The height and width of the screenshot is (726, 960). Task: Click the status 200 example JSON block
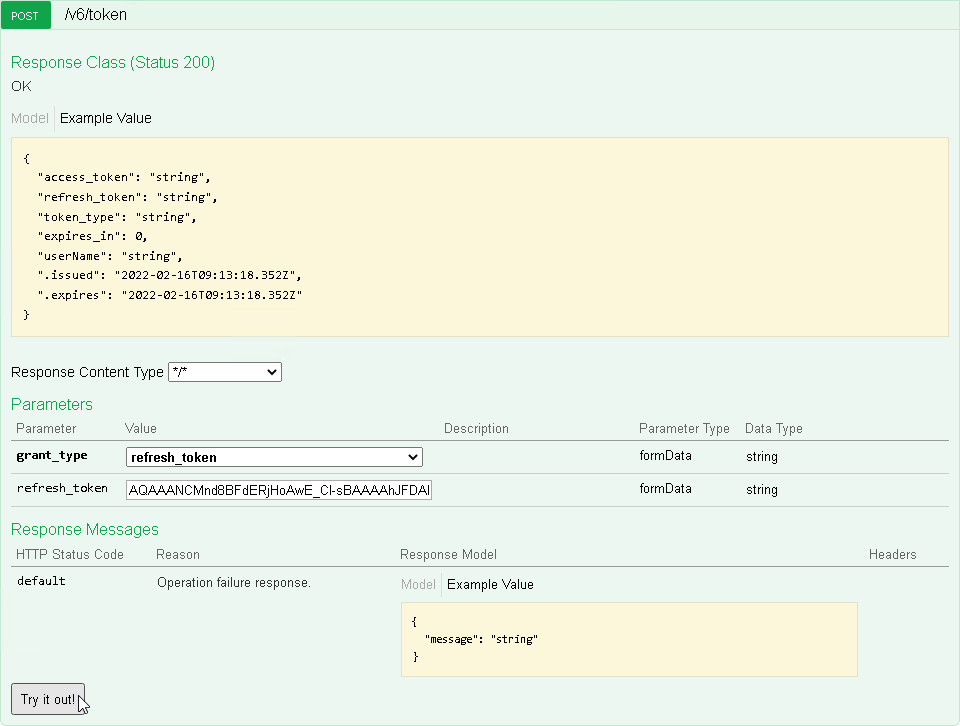pos(479,237)
